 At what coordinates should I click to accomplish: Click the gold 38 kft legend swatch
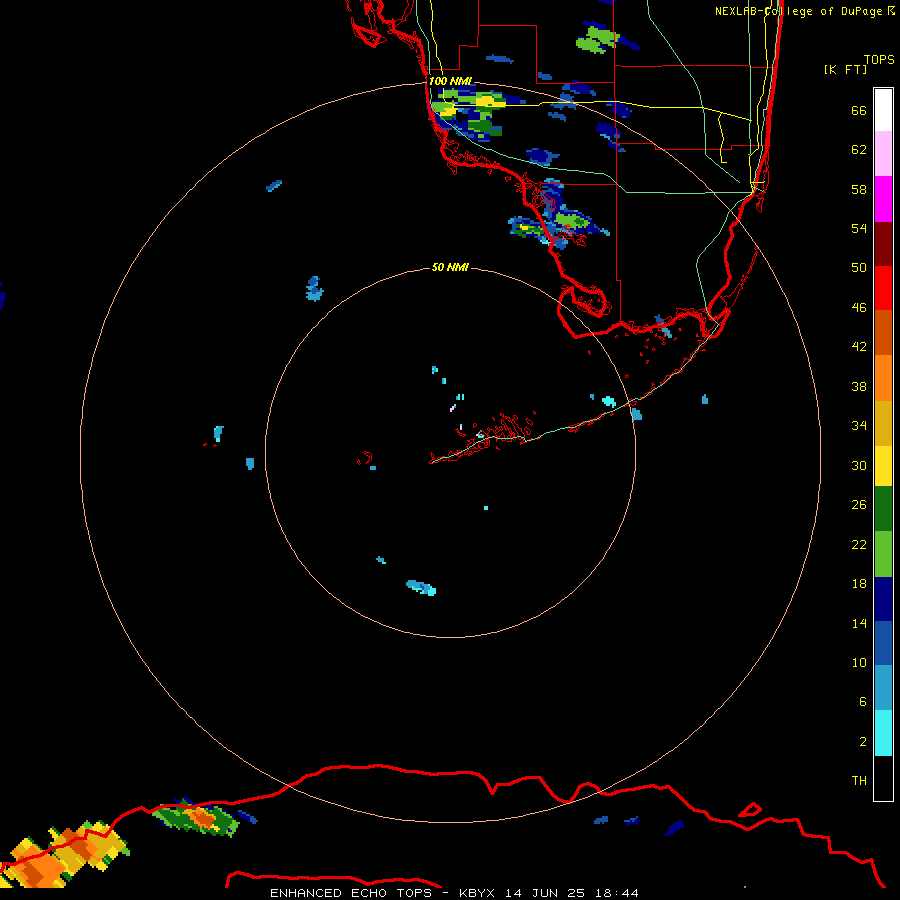click(883, 423)
